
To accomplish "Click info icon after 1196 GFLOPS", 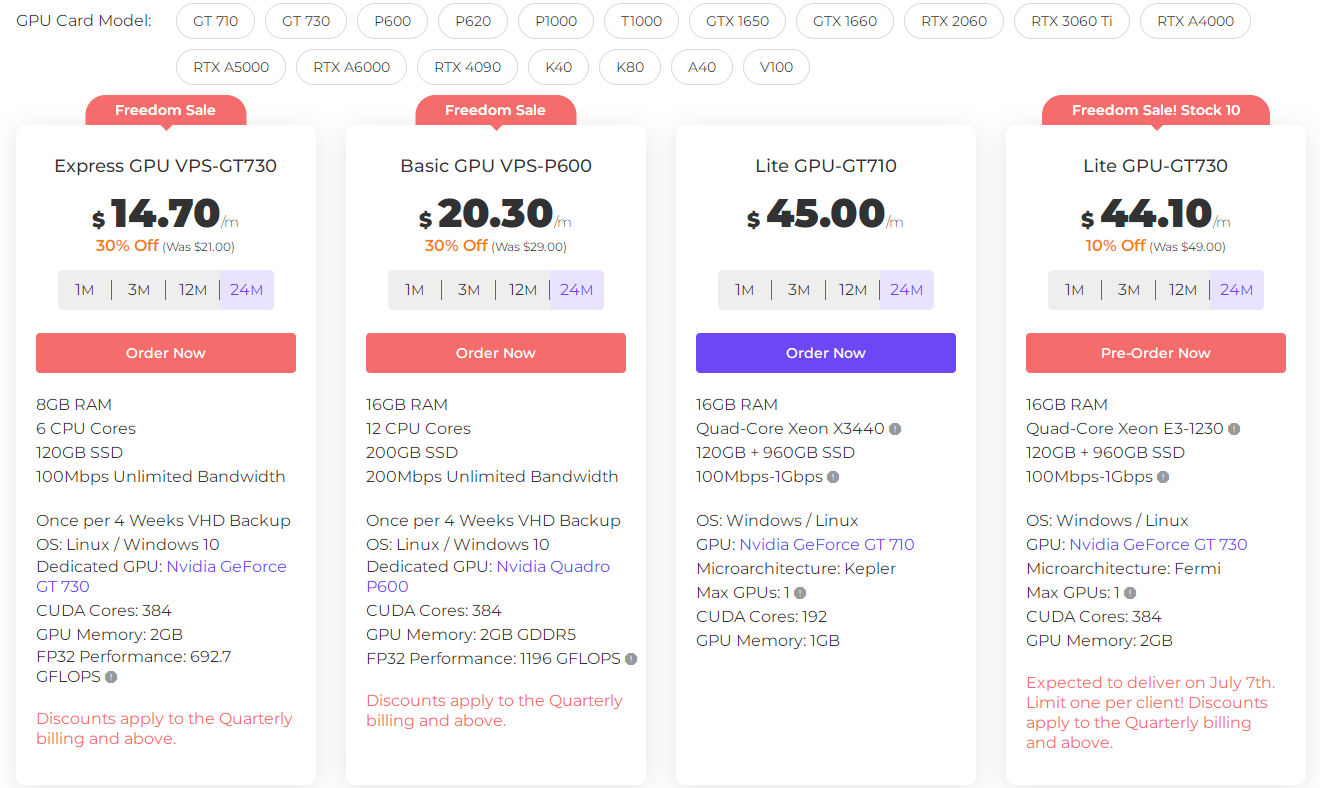I will click(631, 659).
